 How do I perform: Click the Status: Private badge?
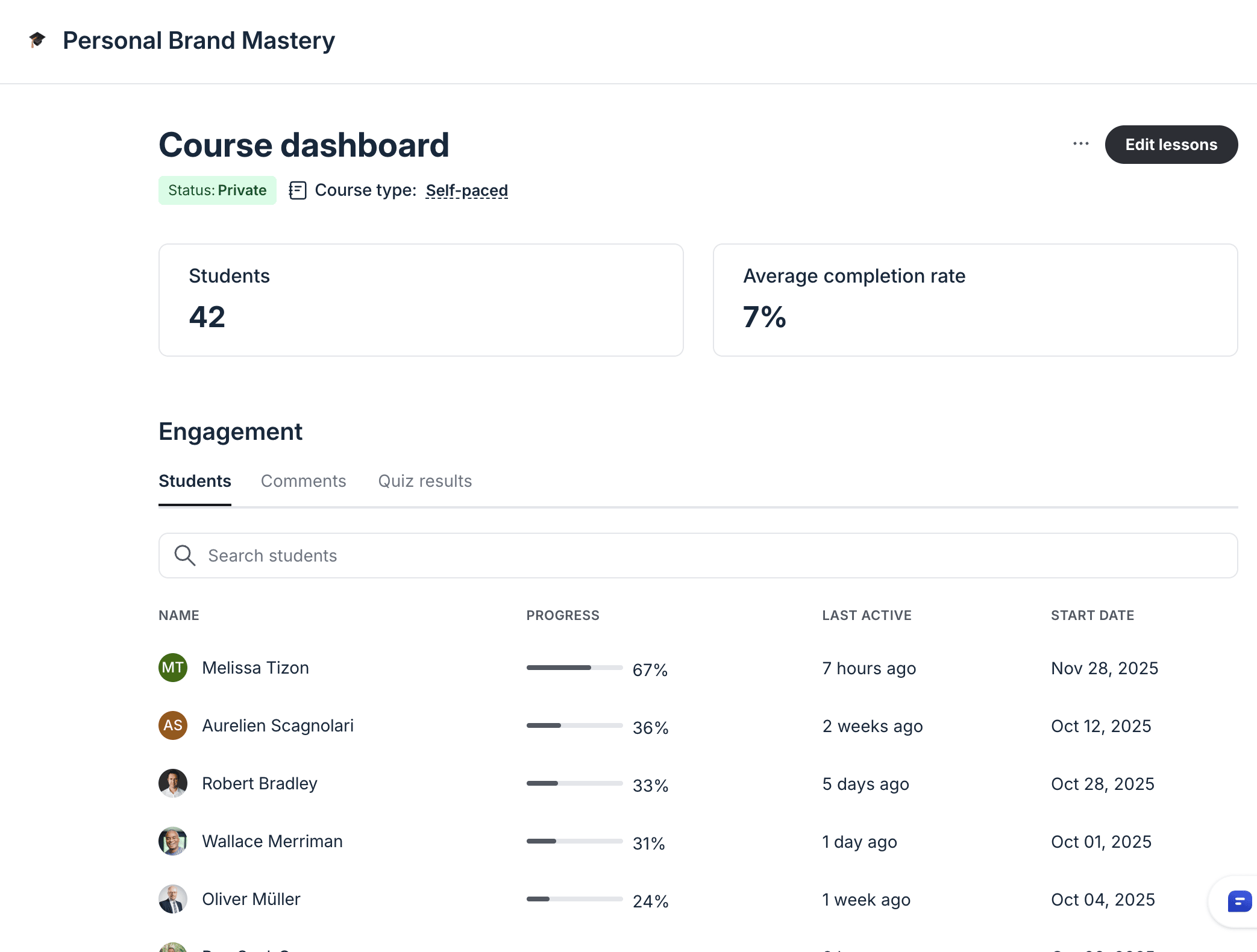217,190
